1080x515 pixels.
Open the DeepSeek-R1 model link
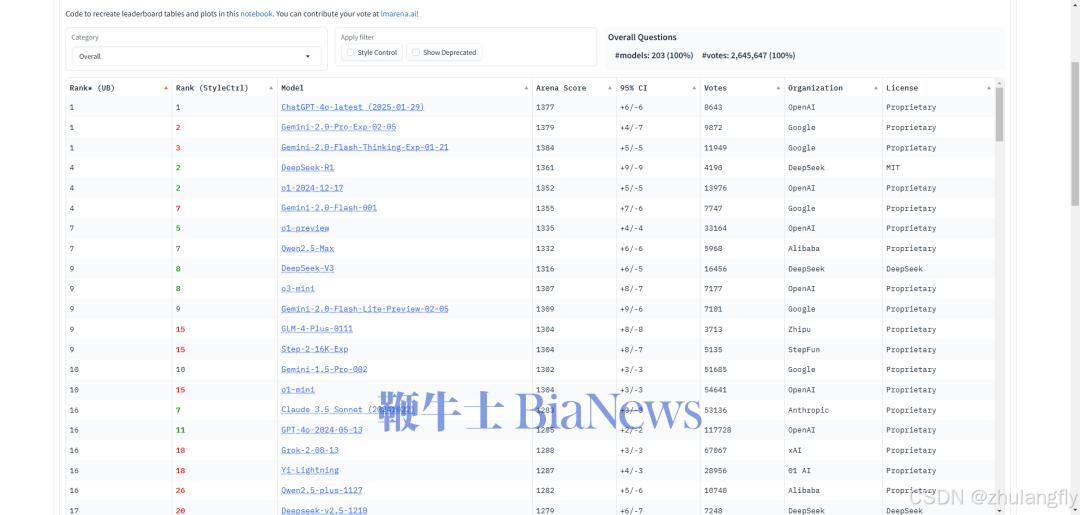point(307,167)
